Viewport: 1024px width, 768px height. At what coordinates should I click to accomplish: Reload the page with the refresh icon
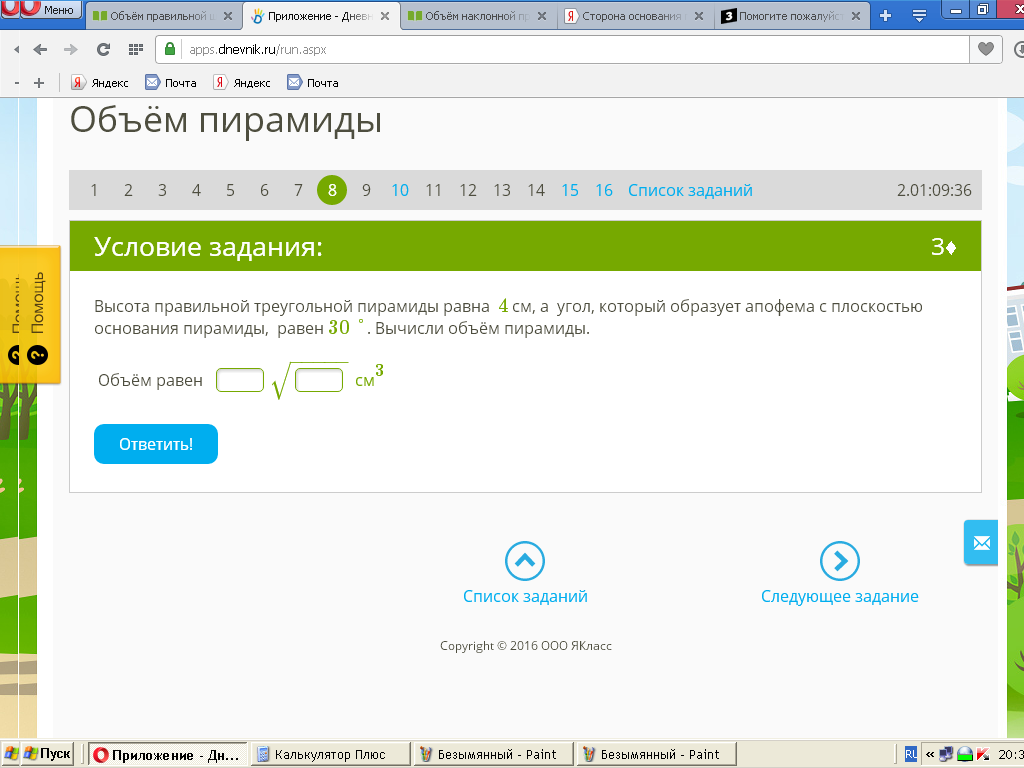tap(103, 50)
